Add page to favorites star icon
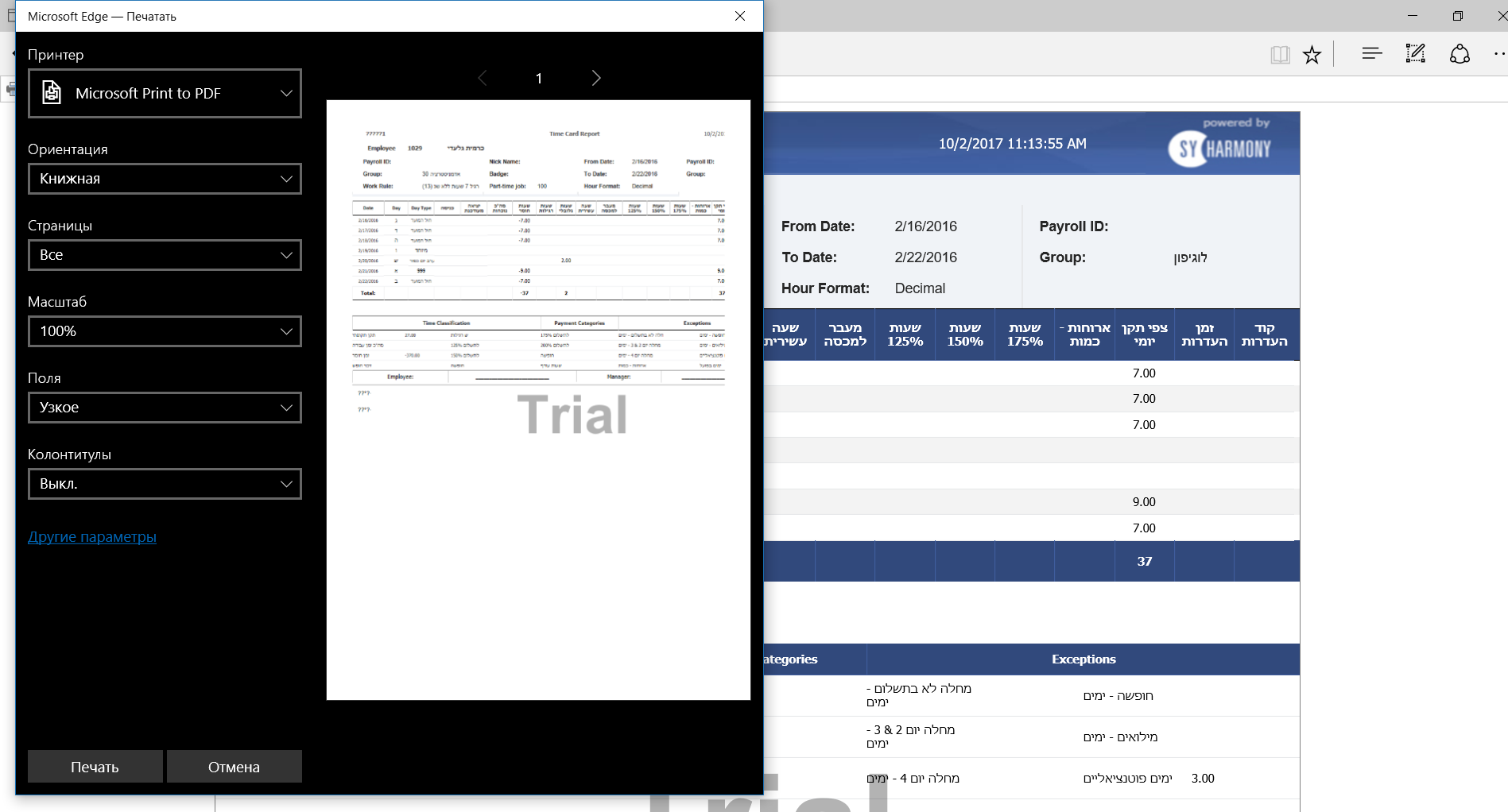1508x812 pixels. 1312,54
